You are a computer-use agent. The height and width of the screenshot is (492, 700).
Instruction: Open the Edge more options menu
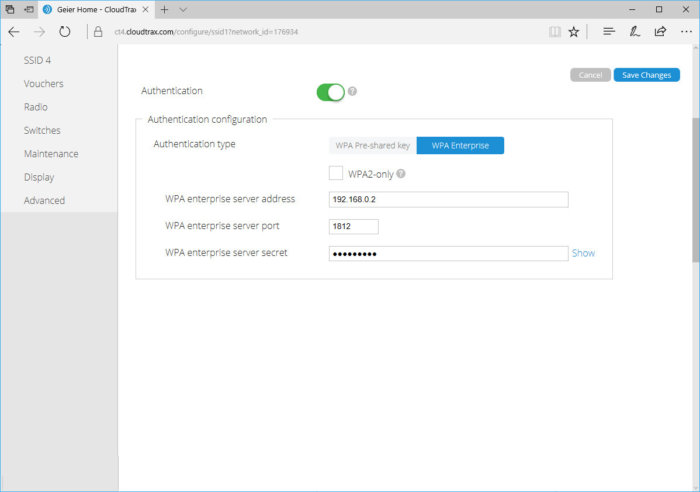click(x=686, y=32)
